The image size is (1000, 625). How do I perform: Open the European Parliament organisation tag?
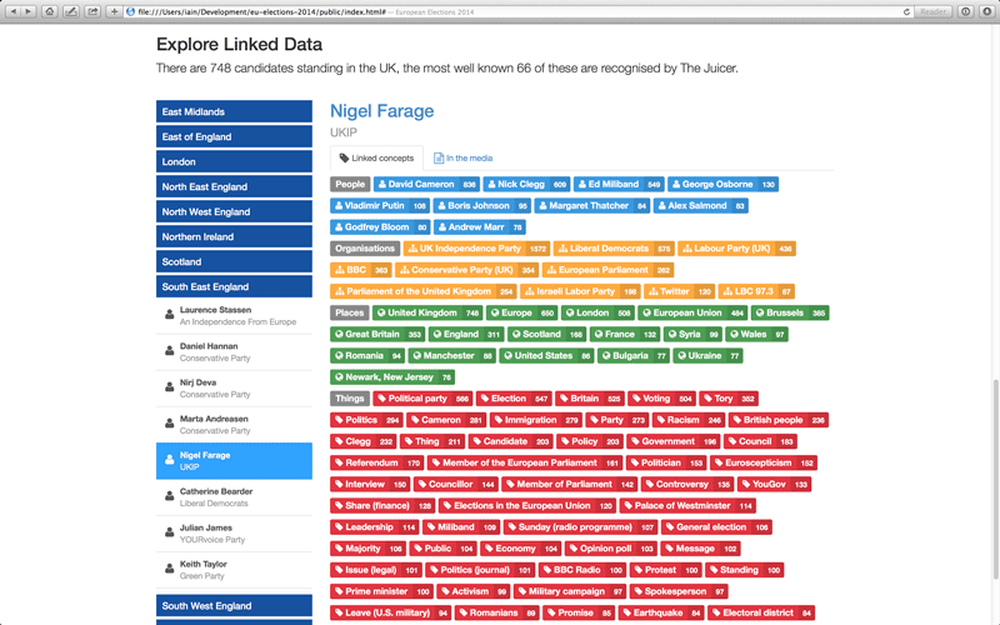[608, 270]
